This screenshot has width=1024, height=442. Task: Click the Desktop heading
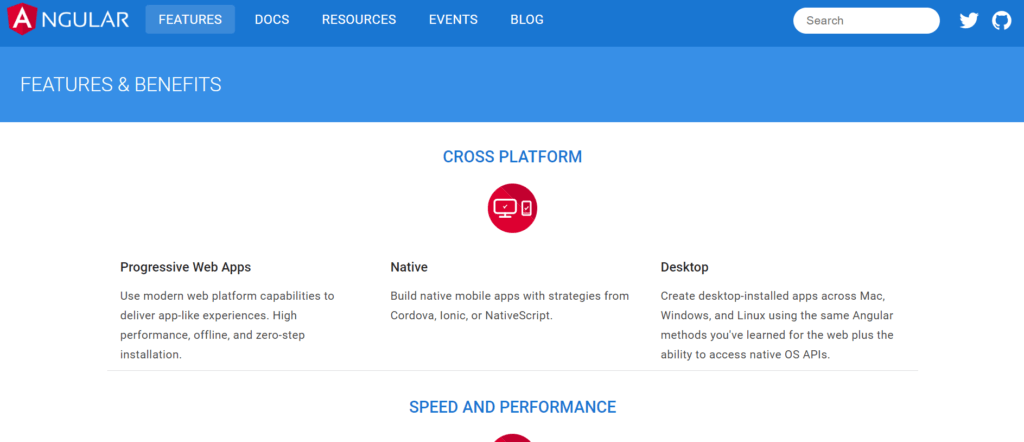pos(684,267)
